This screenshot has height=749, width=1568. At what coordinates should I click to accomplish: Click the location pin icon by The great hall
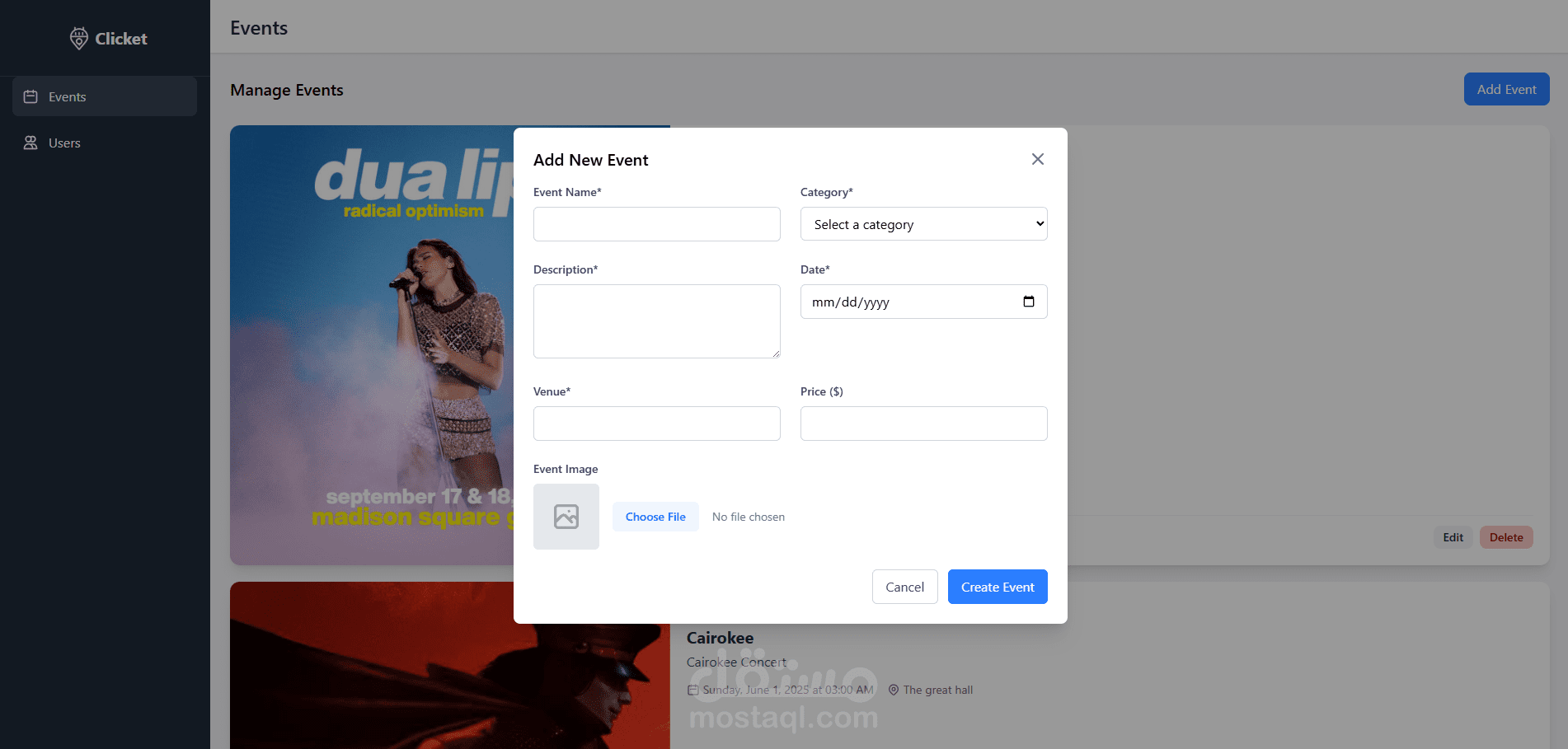894,690
